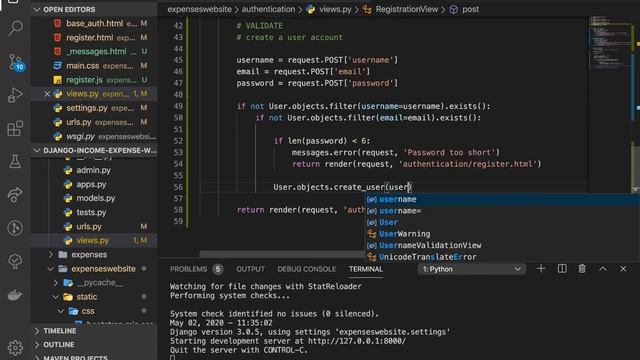Click the http://127.0.0.1:8000/ link in terminal

pos(357,341)
